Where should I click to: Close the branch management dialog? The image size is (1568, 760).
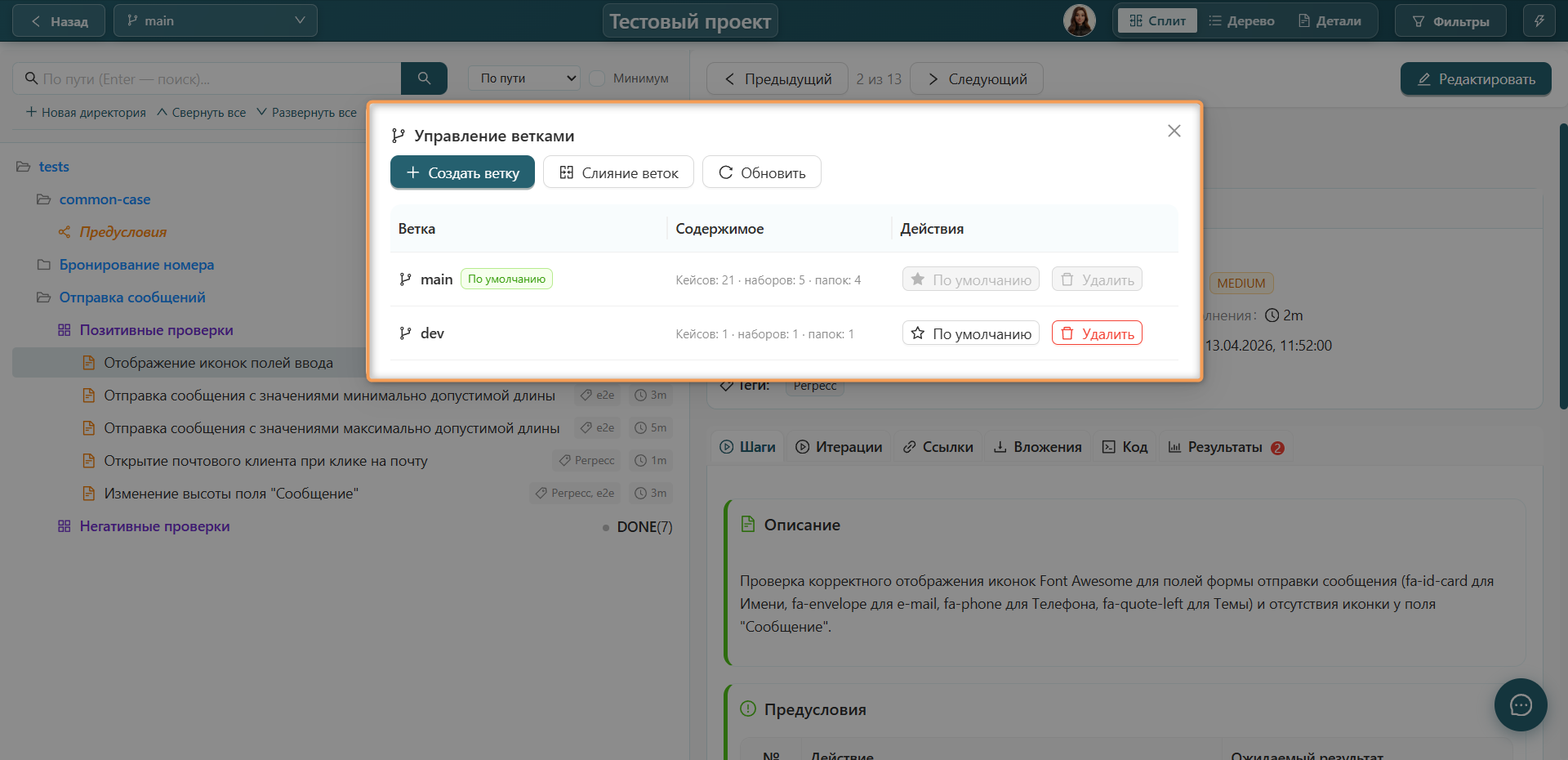1174,131
